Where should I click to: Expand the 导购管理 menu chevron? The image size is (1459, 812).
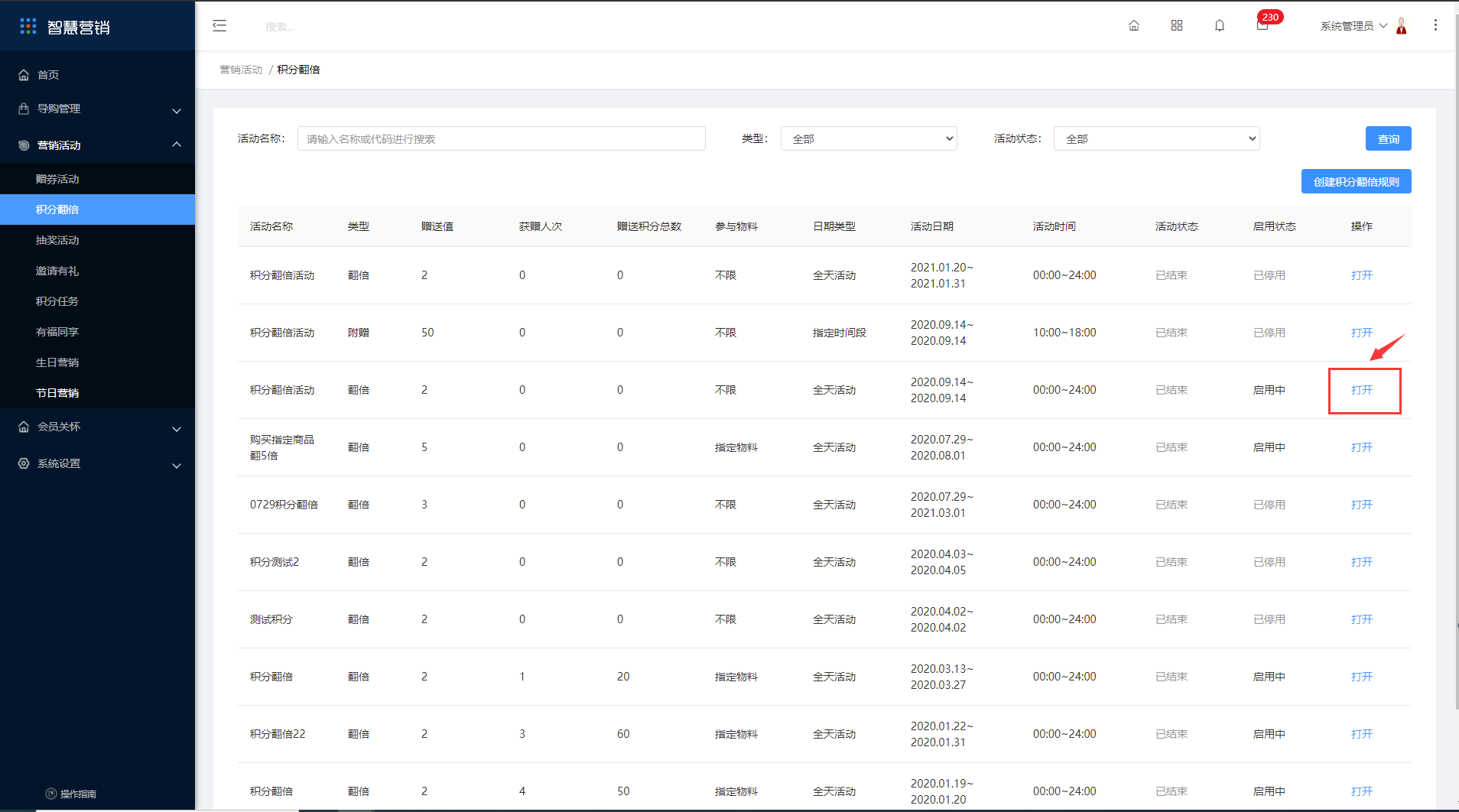(x=177, y=111)
